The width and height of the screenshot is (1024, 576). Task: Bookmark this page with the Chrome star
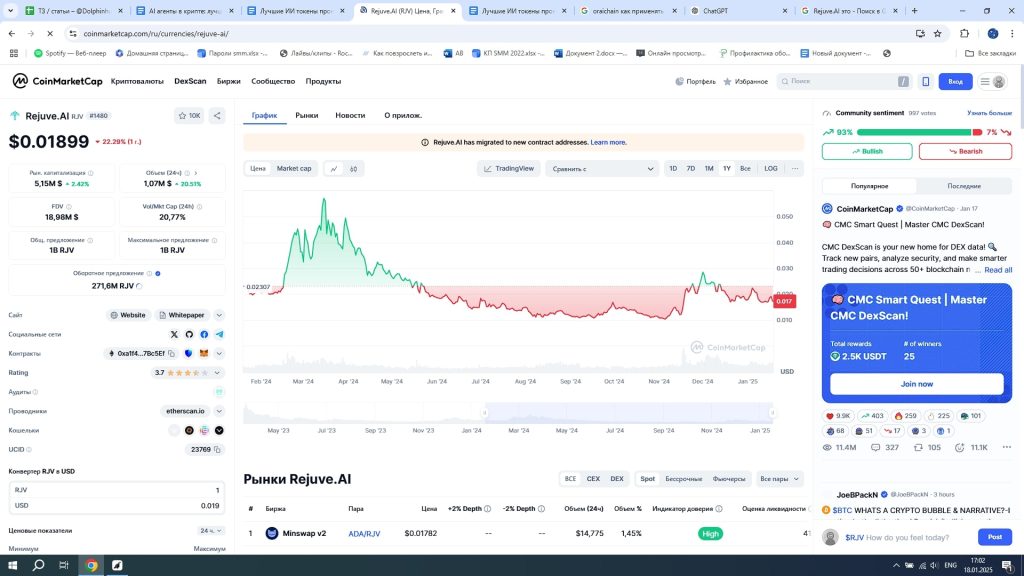click(938, 33)
